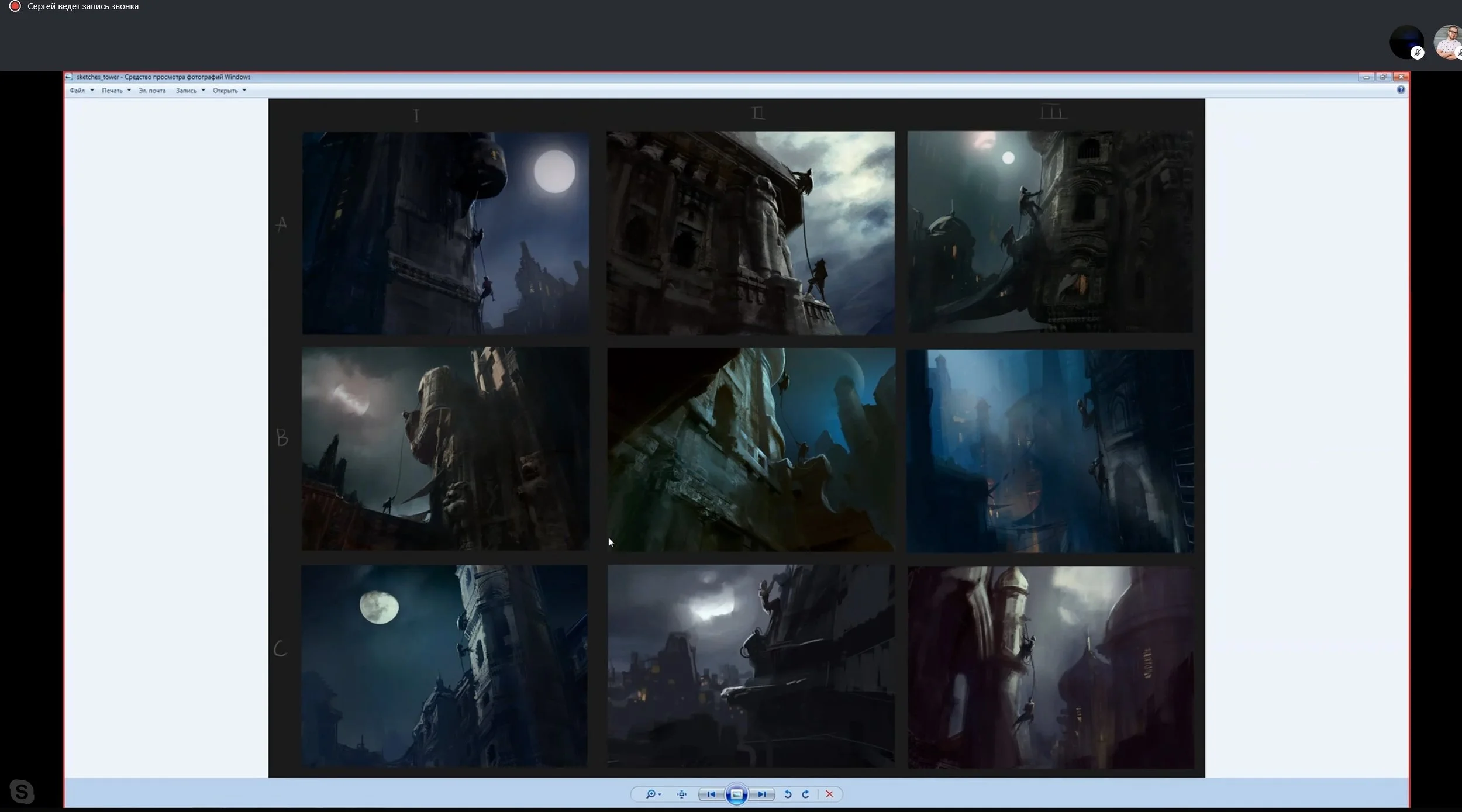Screen dimensions: 1462x812
Task: Go to the next photo
Action: point(761,794)
